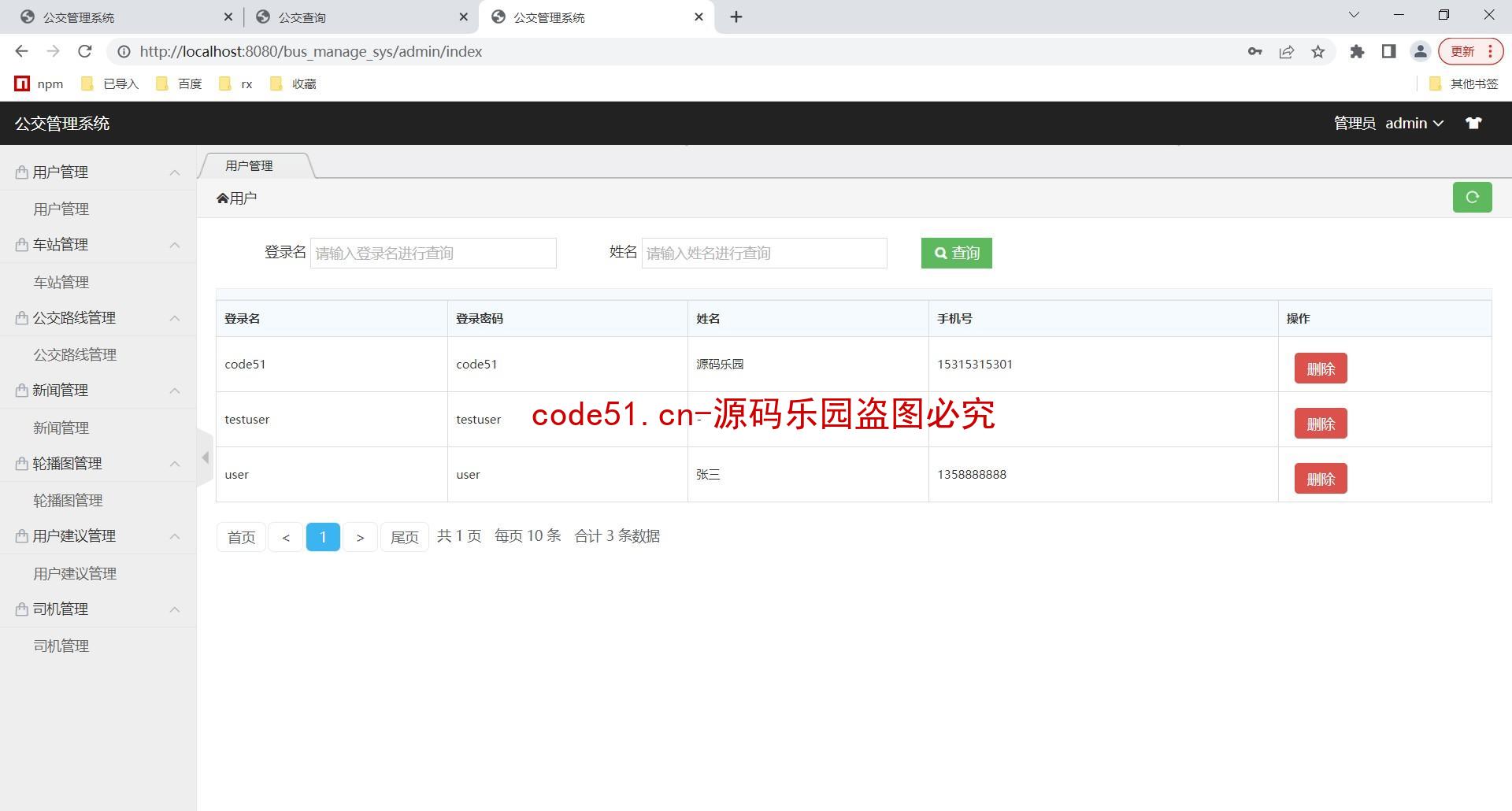This screenshot has width=1512, height=811.
Task: Reload the page with browser refresh icon
Action: 85,51
